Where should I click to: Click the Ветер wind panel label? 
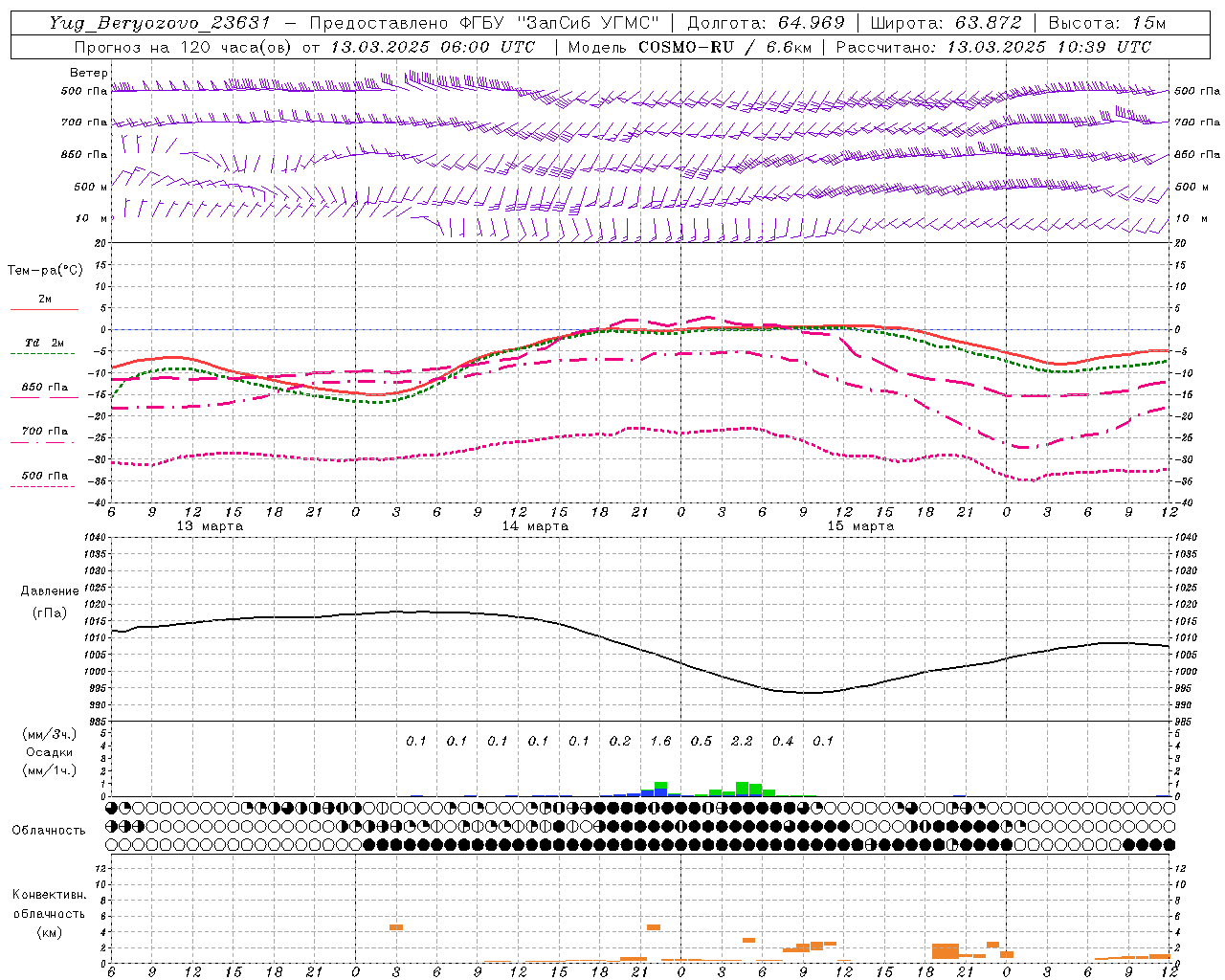point(88,73)
